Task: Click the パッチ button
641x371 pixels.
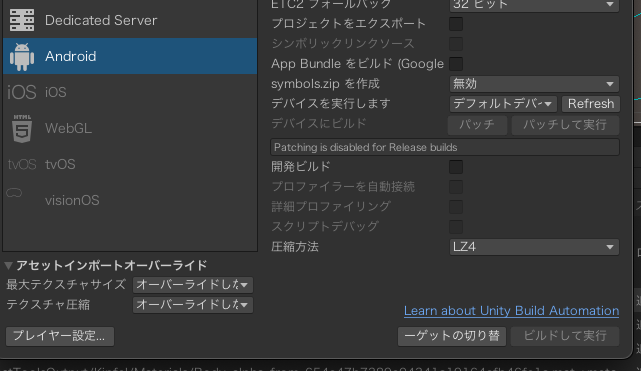Action: pyautogui.click(x=477, y=125)
